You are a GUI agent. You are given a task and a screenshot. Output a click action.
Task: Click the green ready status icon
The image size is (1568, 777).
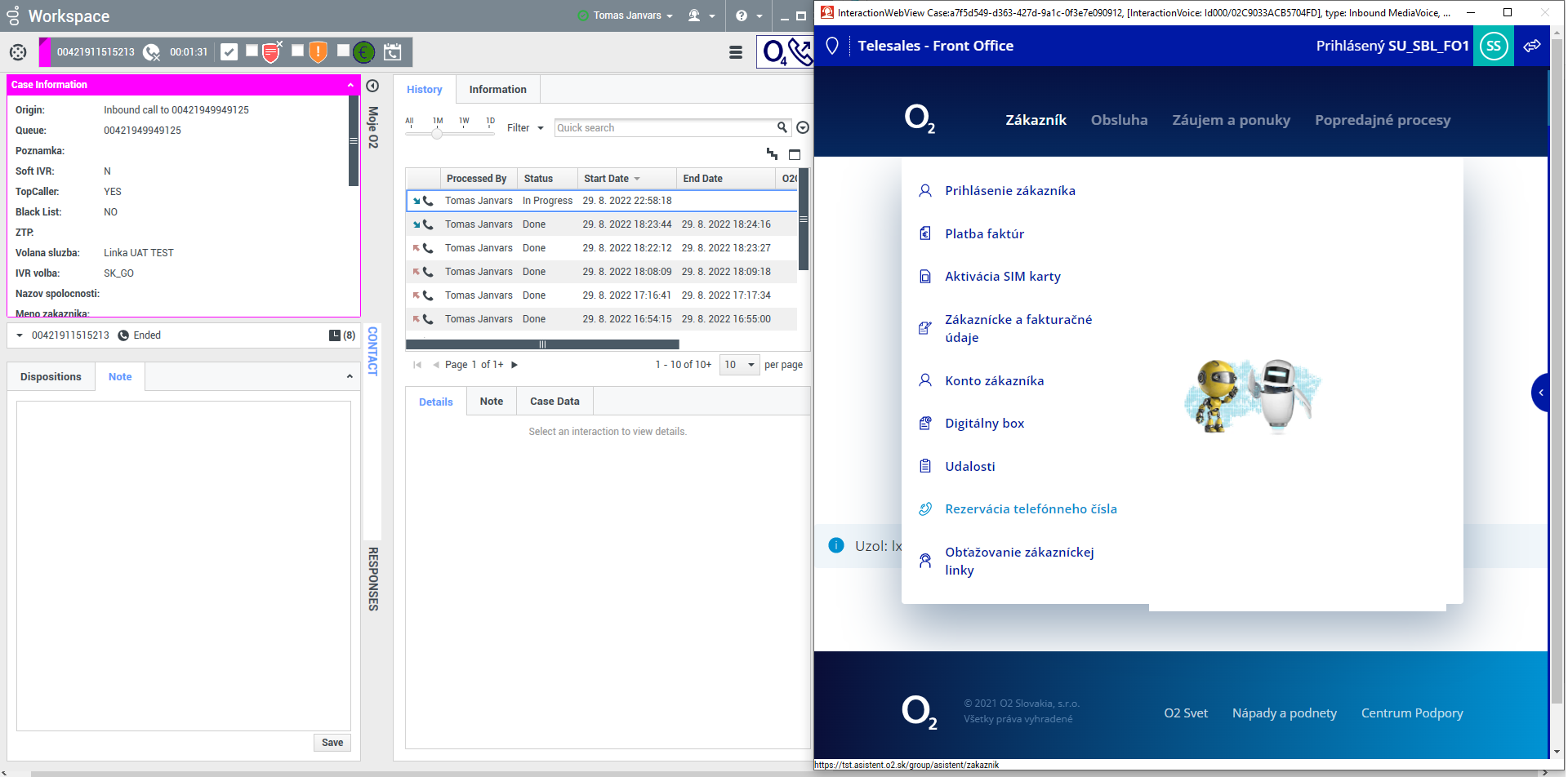click(x=583, y=16)
